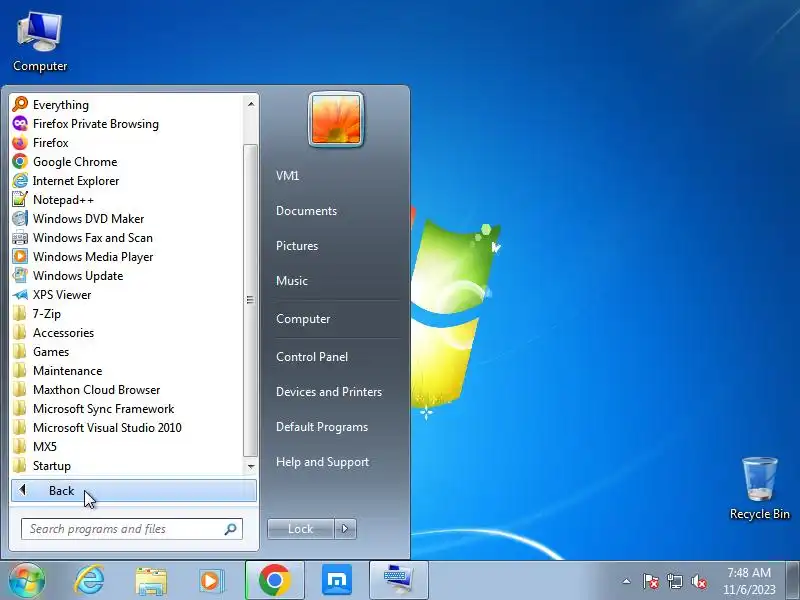Switch to Google Chrome on the taskbar
The width and height of the screenshot is (800, 600).
274,580
